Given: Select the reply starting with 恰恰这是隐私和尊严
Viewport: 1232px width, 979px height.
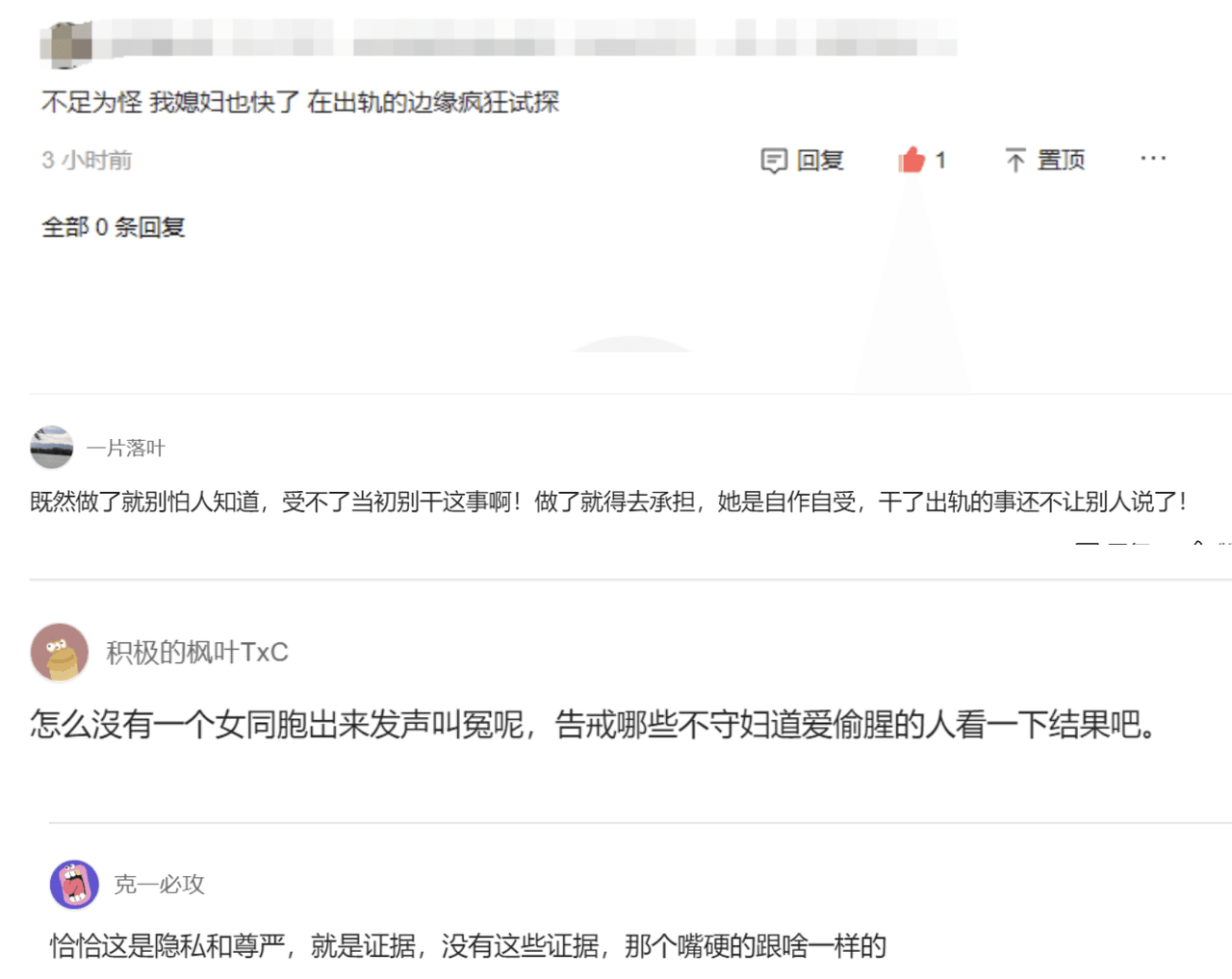Looking at the screenshot, I should coord(468,946).
